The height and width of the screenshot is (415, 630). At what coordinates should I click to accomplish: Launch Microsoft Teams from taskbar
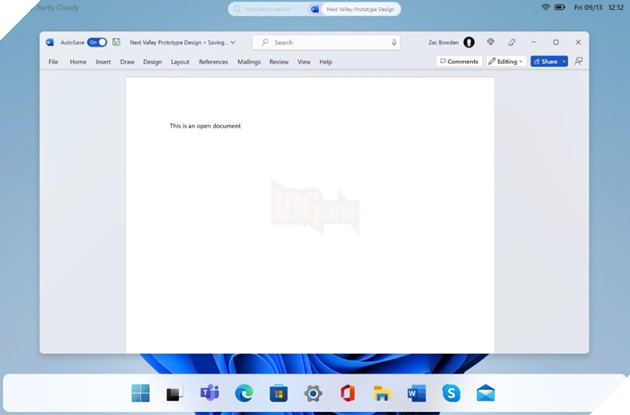209,393
